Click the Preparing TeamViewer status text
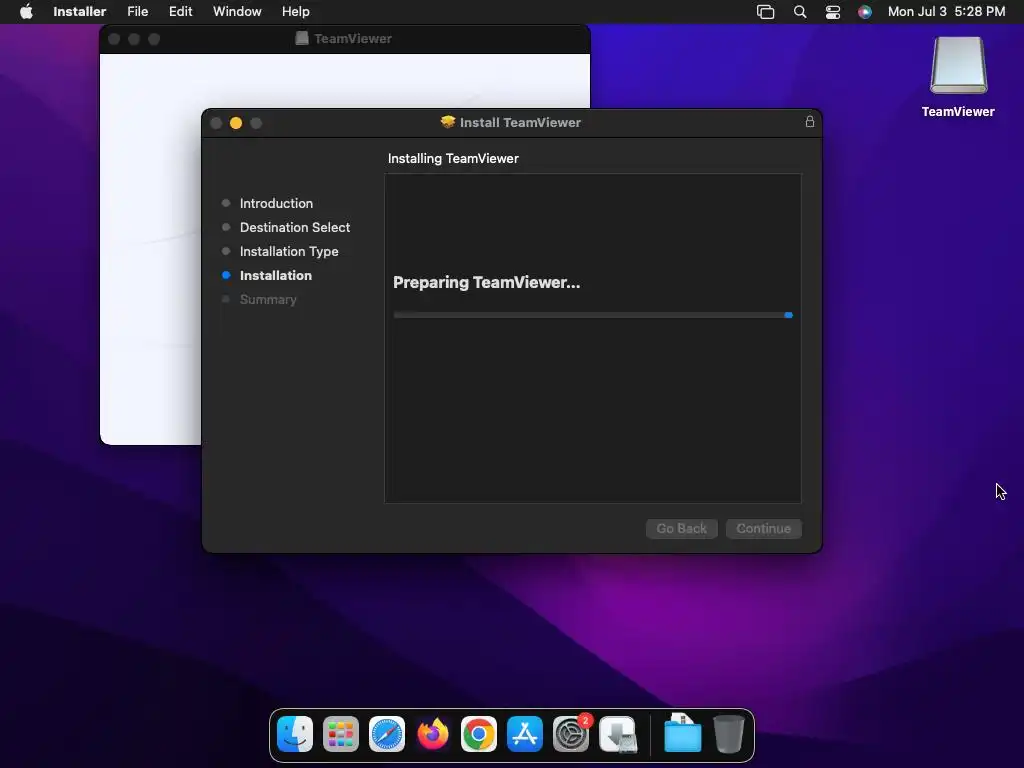Image resolution: width=1024 pixels, height=768 pixels. (x=487, y=283)
